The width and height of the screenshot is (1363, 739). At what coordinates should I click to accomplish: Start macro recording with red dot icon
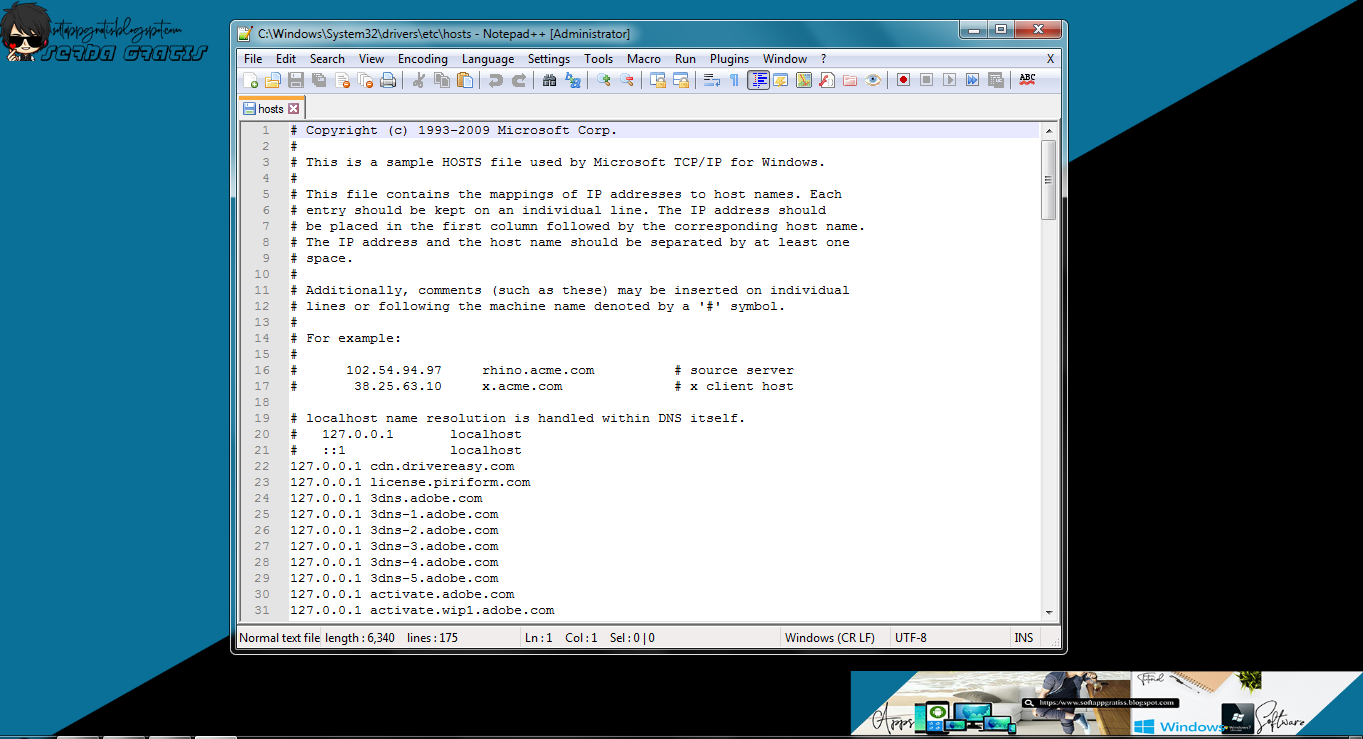tap(903, 80)
